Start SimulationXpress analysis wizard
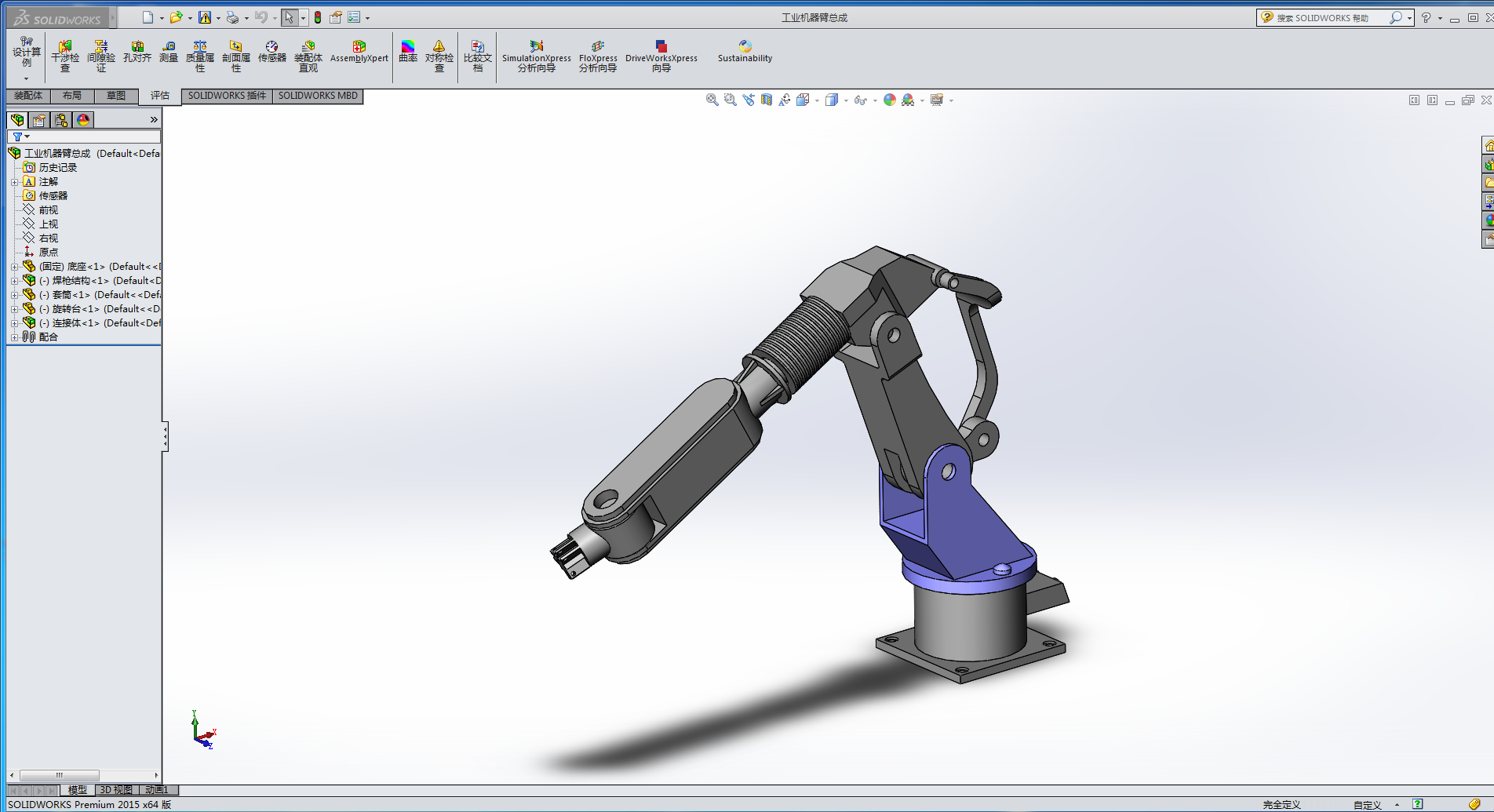 pos(537,56)
